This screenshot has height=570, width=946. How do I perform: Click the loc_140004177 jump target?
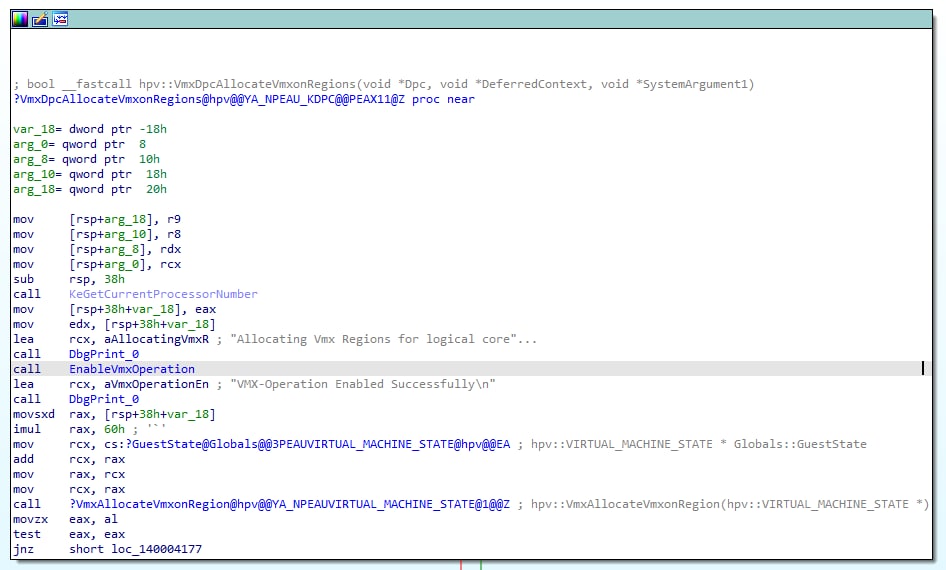coord(156,549)
